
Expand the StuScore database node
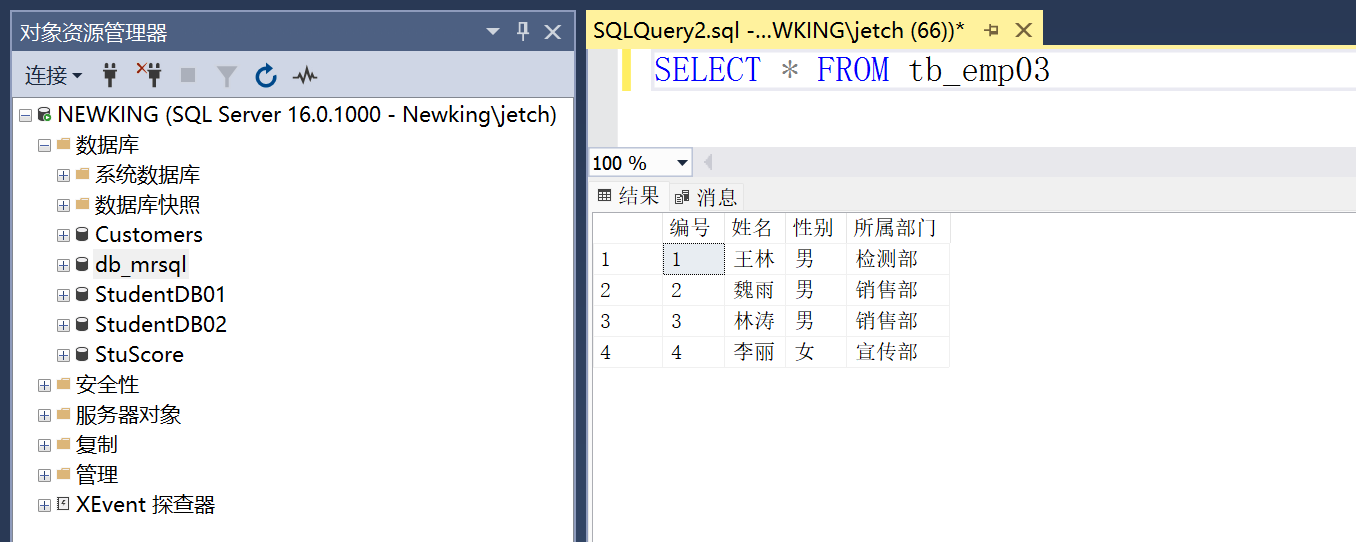pos(63,355)
